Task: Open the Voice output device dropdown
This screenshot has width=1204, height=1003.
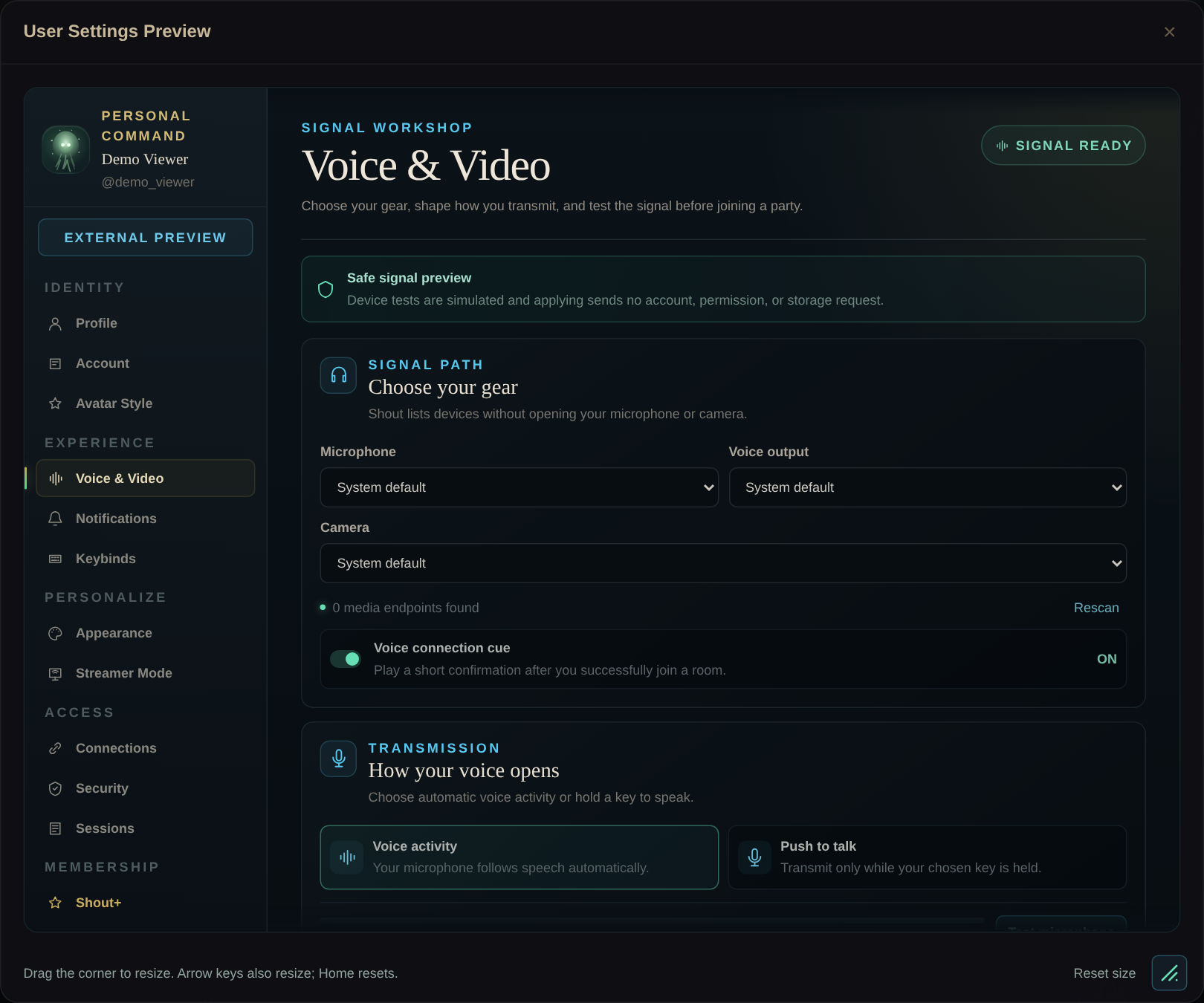Action: 928,487
